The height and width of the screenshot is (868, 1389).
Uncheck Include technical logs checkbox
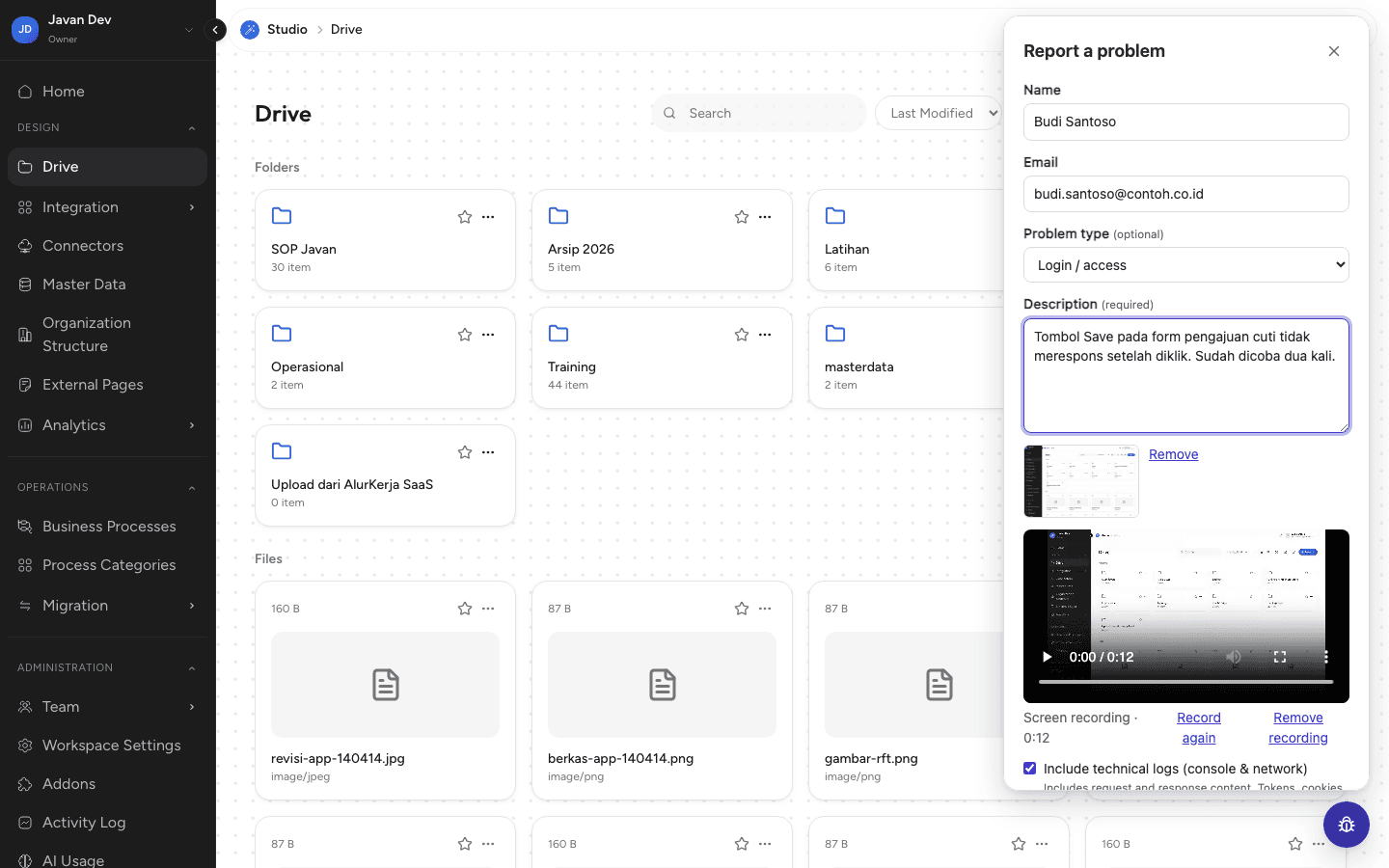[1030, 769]
